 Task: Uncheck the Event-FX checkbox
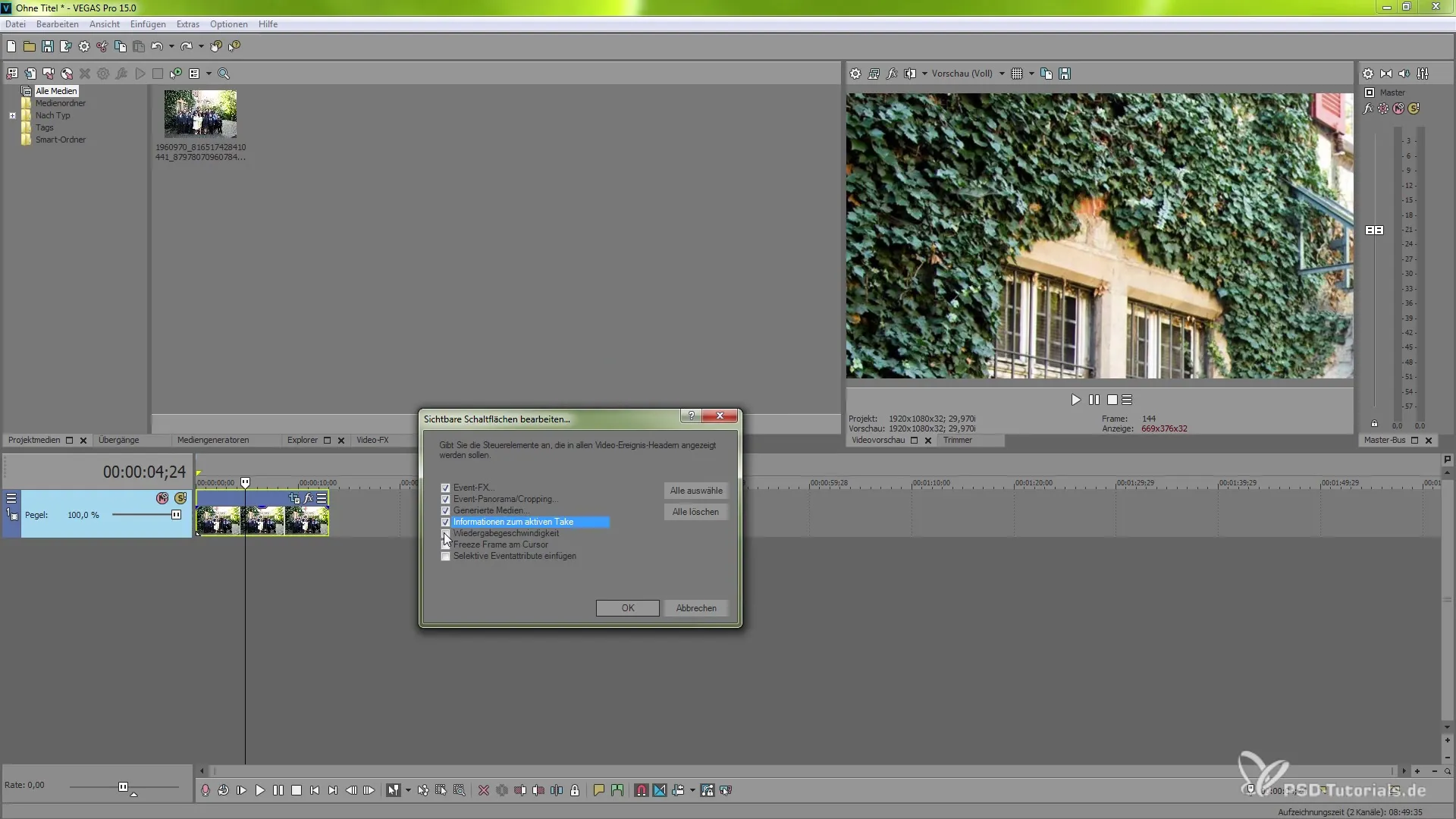[x=445, y=488]
